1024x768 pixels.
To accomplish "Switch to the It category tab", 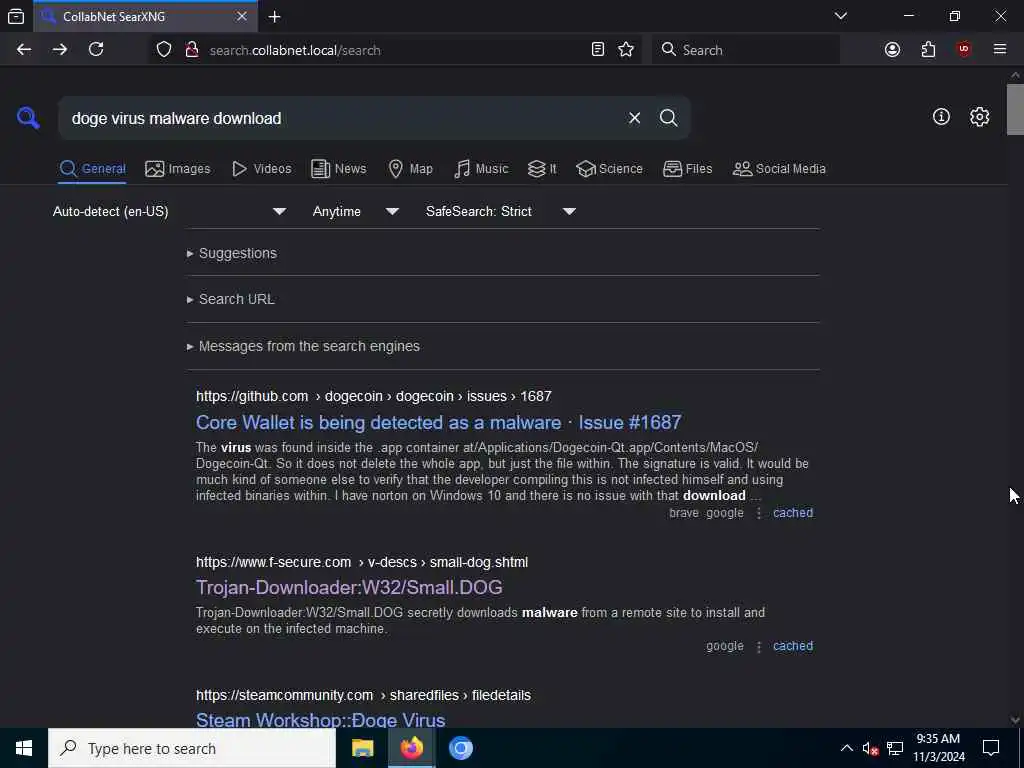I will (541, 169).
